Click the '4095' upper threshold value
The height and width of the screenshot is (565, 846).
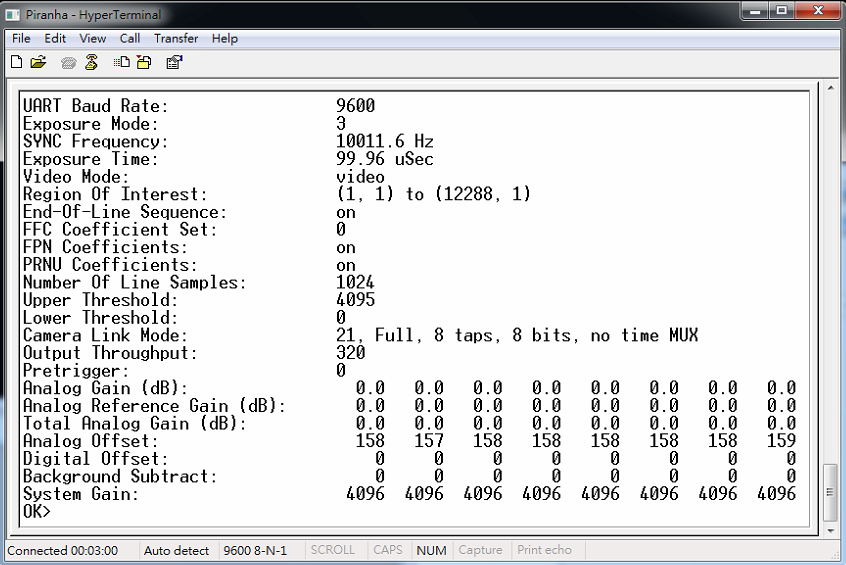(x=355, y=300)
